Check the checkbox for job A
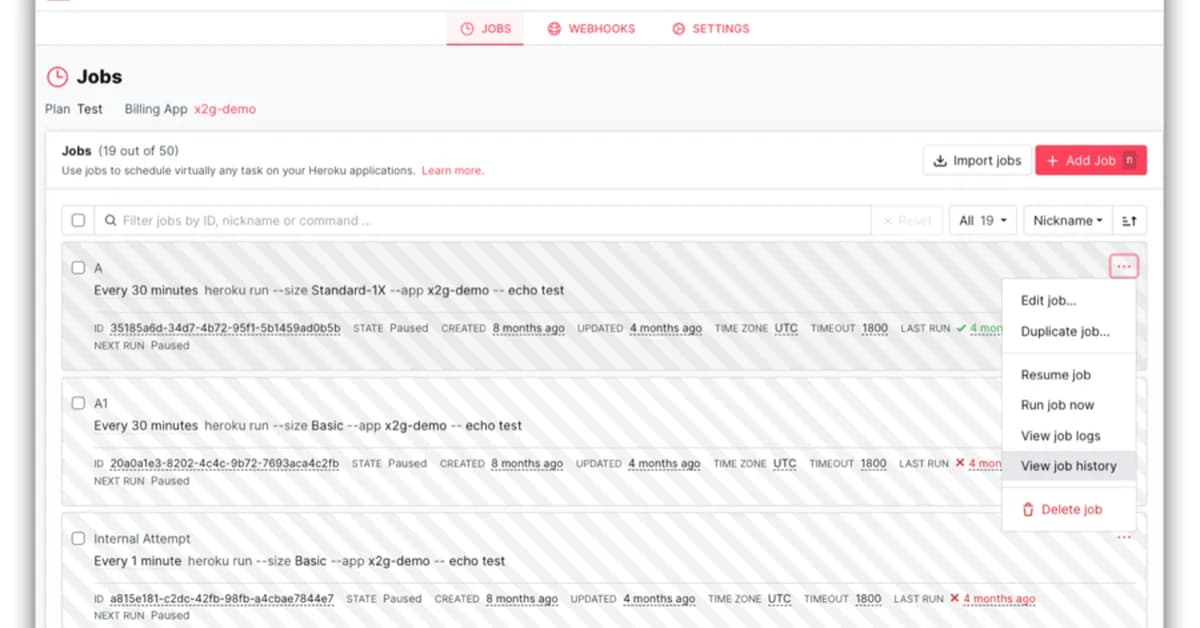The image size is (1200, 628). tap(78, 268)
